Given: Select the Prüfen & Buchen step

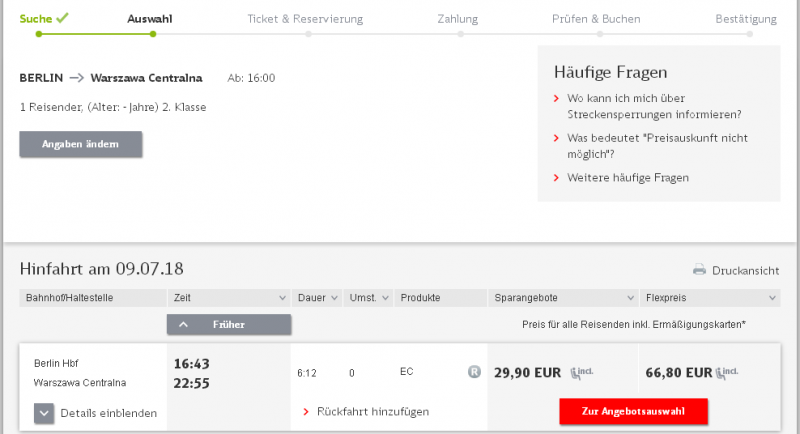Looking at the screenshot, I should pos(596,19).
